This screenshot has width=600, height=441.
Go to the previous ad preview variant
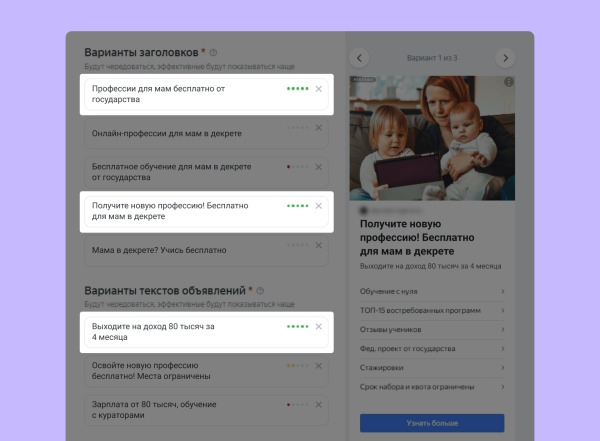[x=361, y=58]
